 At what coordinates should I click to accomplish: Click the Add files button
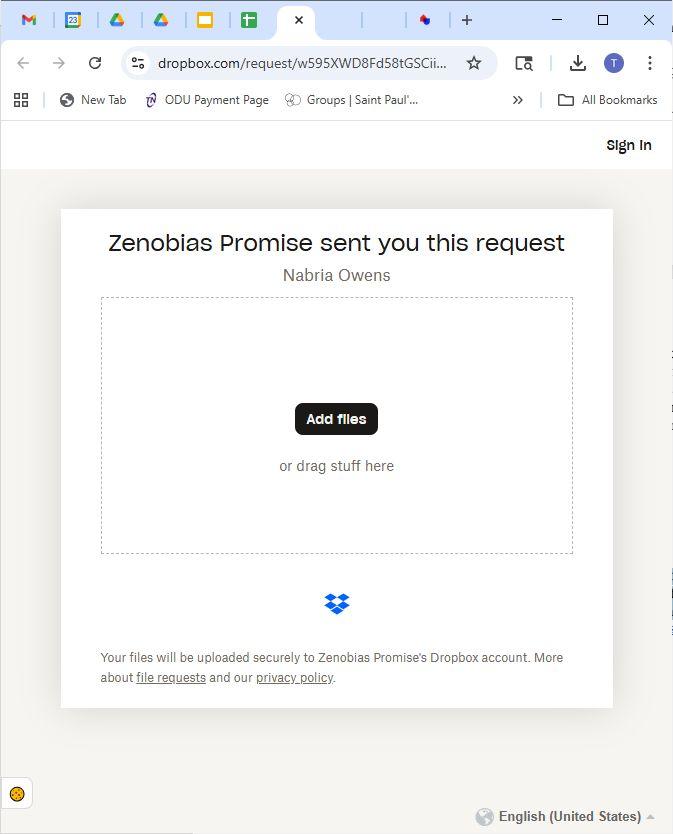336,419
